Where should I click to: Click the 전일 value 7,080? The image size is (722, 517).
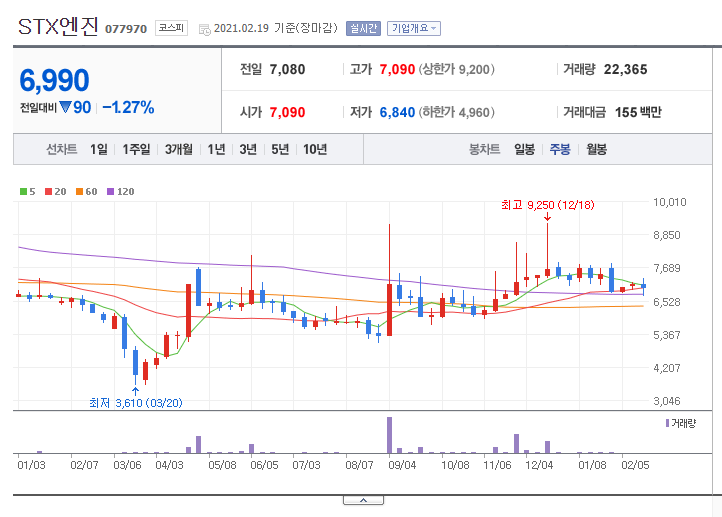click(287, 70)
